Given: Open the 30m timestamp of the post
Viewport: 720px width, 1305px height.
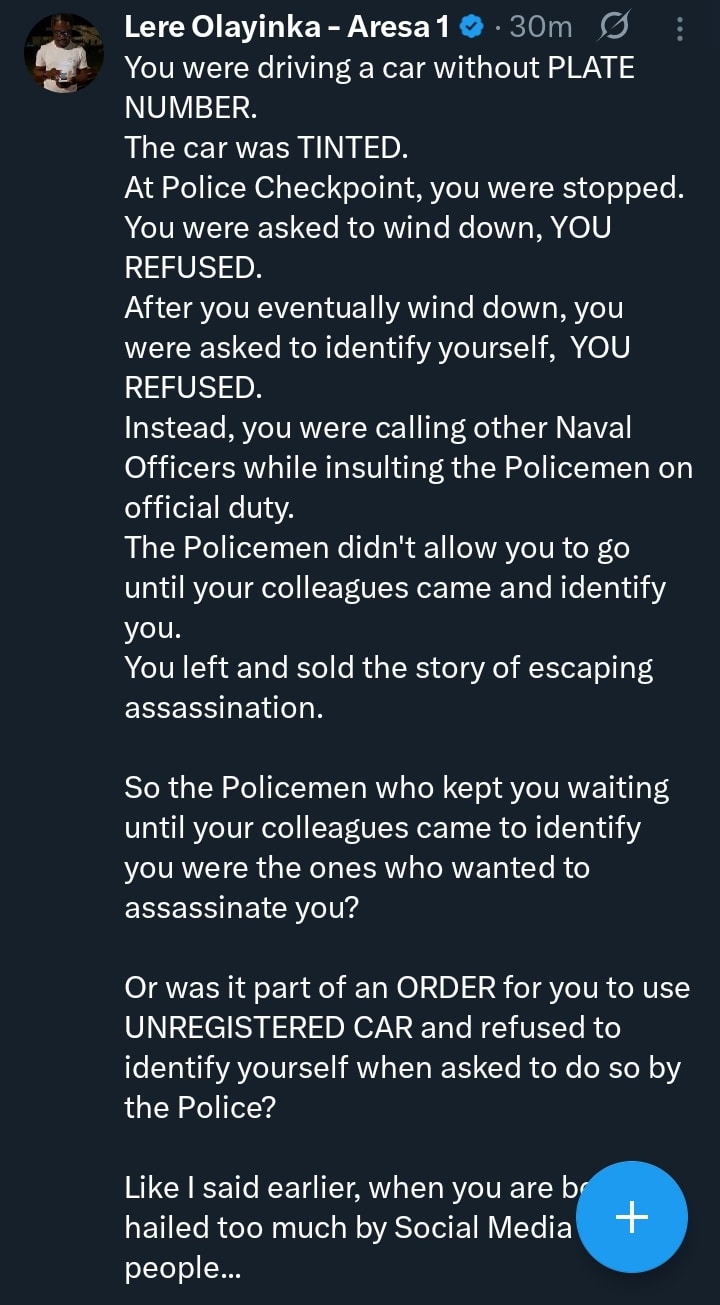Looking at the screenshot, I should [541, 28].
